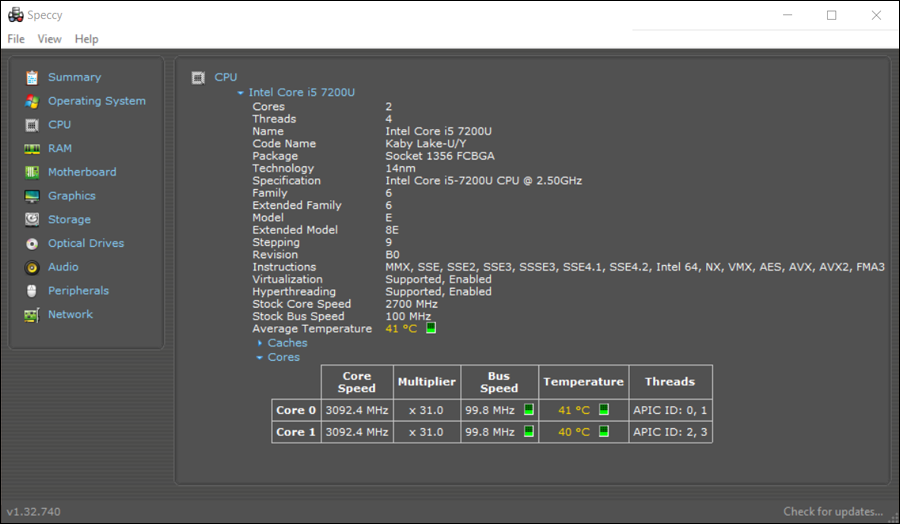
Task: Click Core 1 bus speed green indicator
Action: click(529, 432)
